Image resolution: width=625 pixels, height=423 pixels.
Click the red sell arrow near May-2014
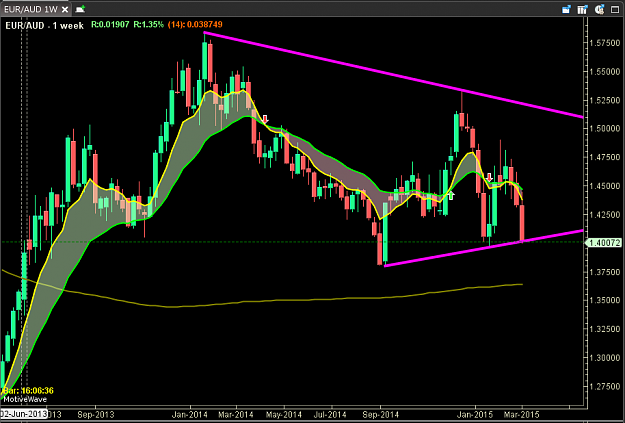click(x=265, y=119)
